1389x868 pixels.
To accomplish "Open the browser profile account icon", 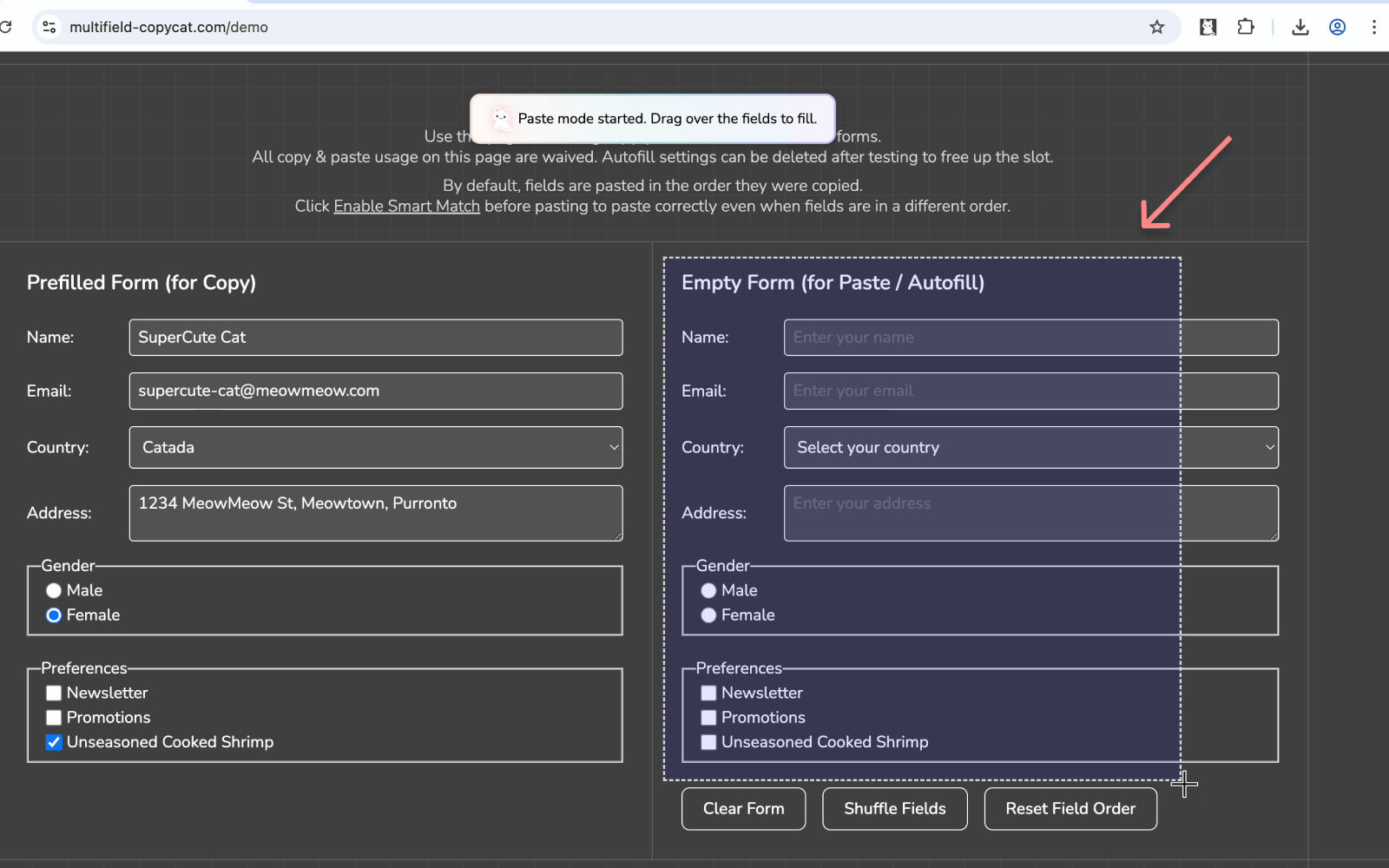I will [x=1336, y=27].
